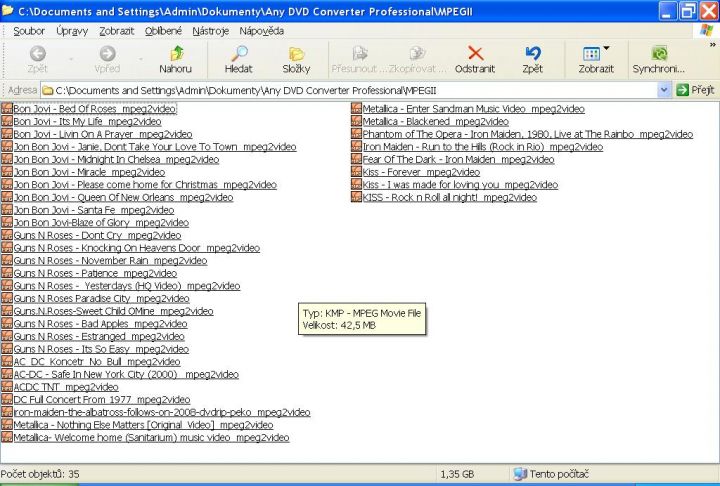This screenshot has height=486, width=720.
Task: Select AC-DC - Safe In New York City file
Action: (x=126, y=374)
